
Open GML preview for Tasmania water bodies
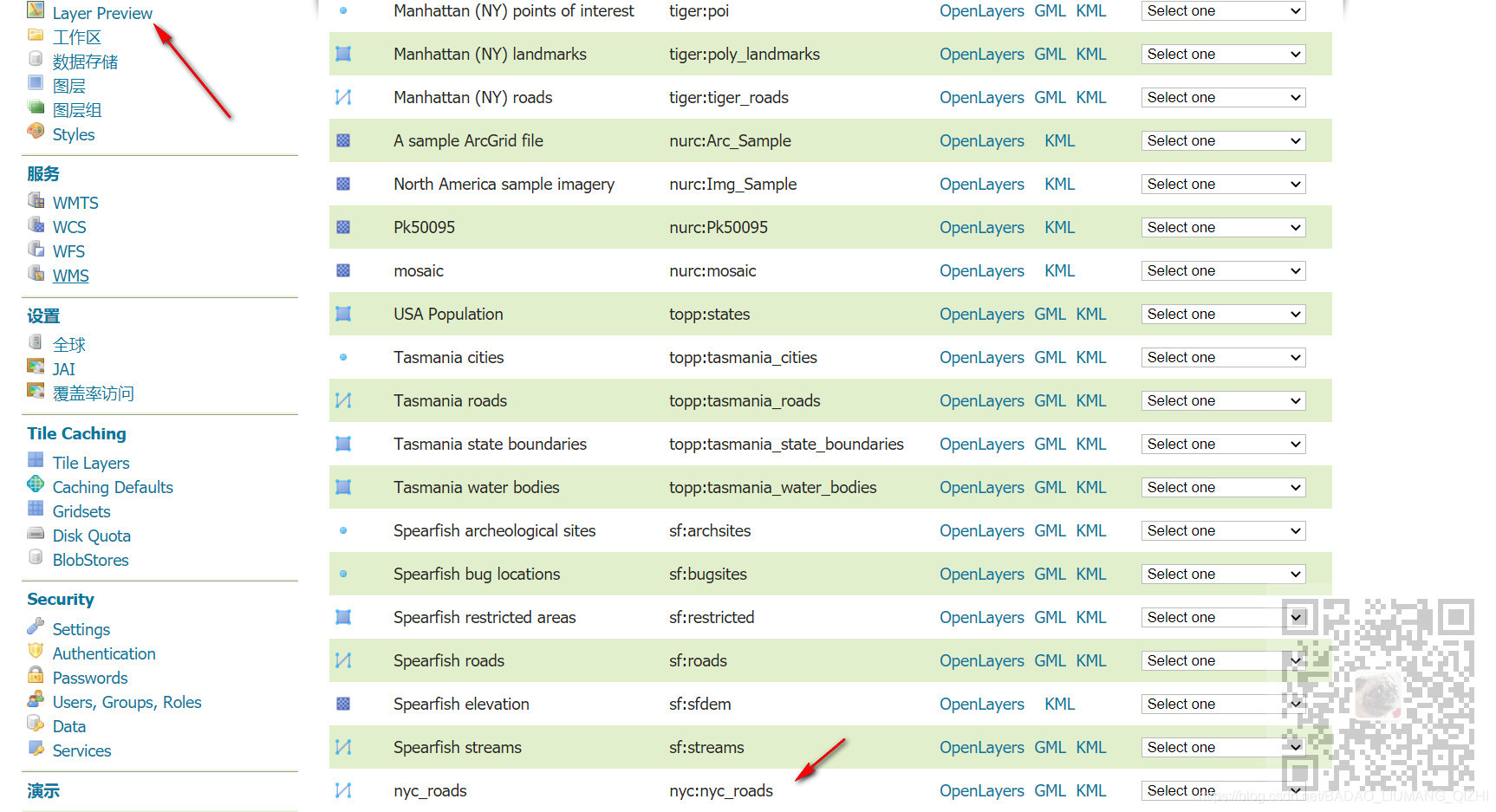1050,487
